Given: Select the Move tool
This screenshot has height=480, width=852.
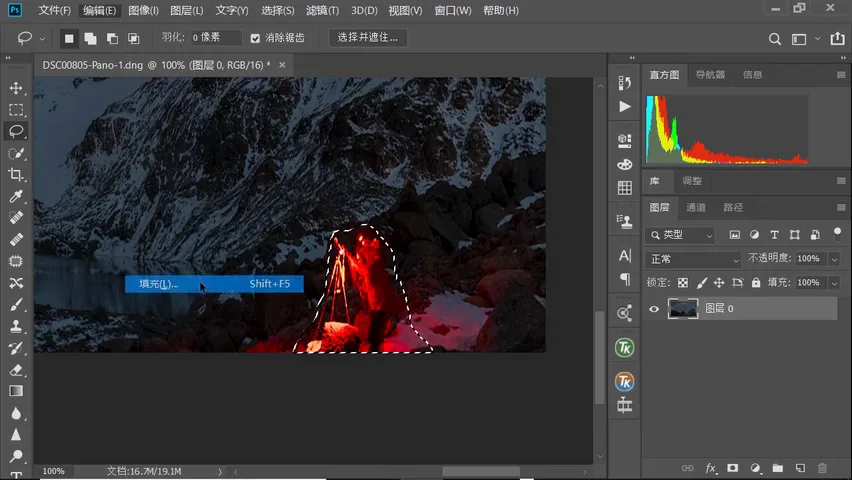Looking at the screenshot, I should click(x=16, y=88).
